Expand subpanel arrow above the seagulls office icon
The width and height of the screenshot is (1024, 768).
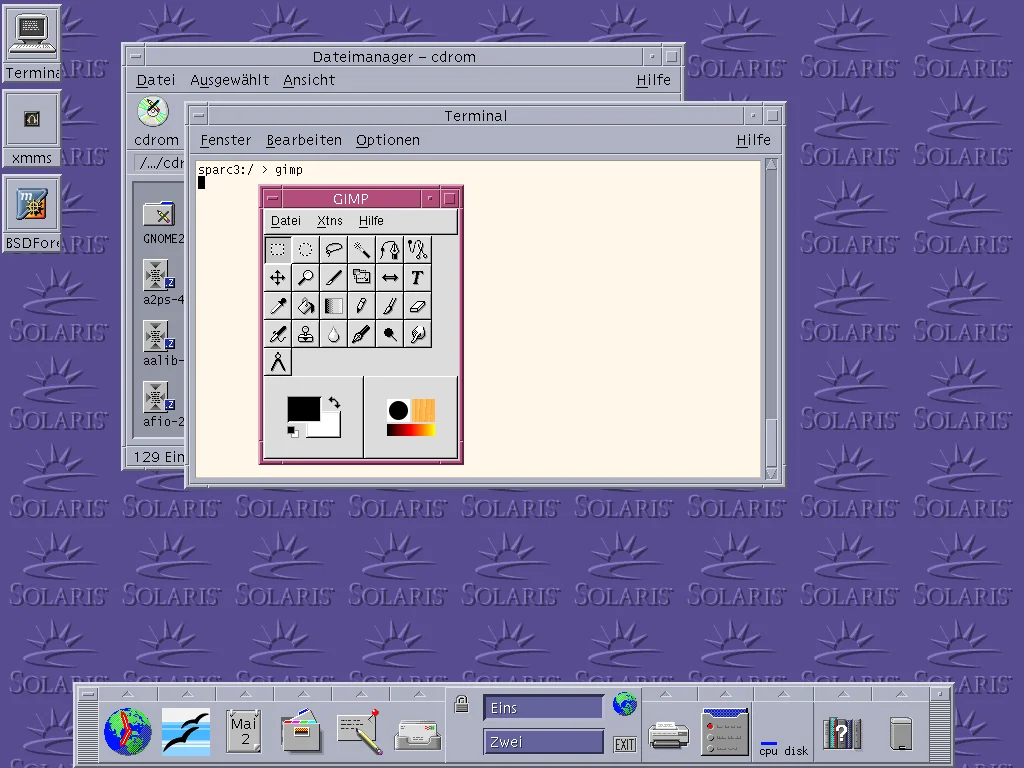tap(187, 694)
